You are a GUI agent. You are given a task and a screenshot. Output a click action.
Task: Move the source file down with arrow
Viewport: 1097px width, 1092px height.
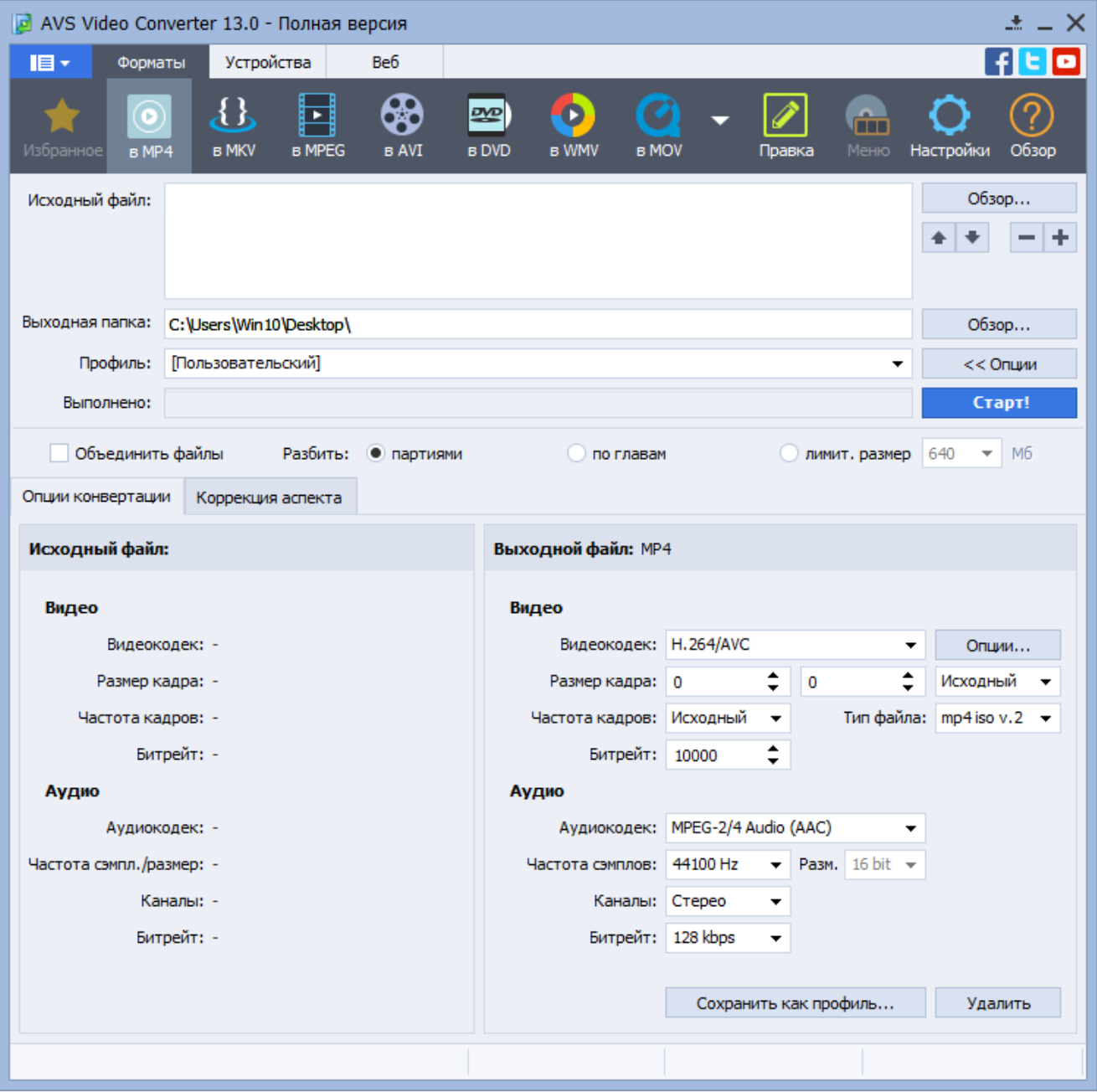[x=972, y=238]
